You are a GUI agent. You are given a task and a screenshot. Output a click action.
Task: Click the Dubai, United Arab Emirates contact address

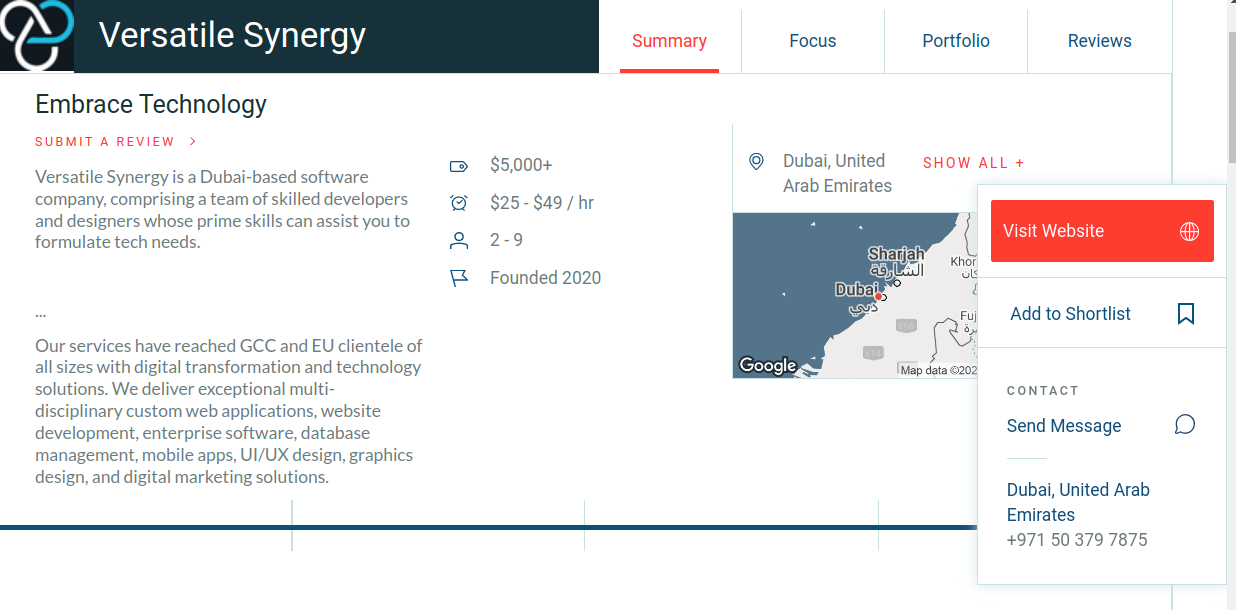[x=1078, y=502]
